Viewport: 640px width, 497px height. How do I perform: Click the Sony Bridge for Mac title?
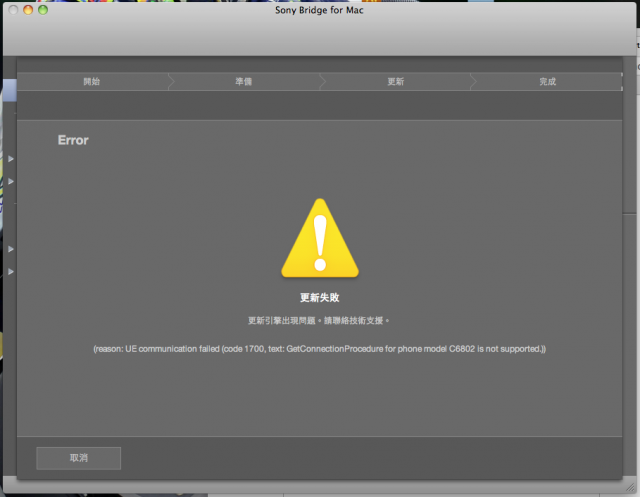point(319,10)
